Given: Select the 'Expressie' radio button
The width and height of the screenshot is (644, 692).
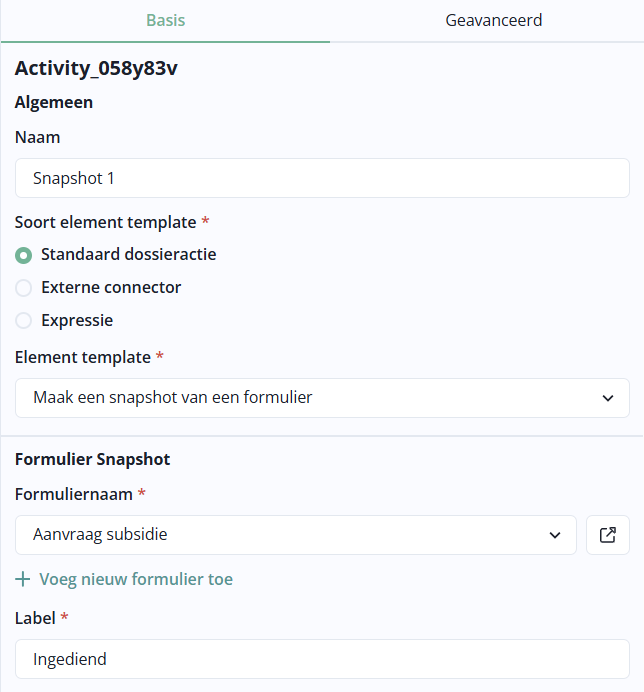Looking at the screenshot, I should [x=24, y=321].
